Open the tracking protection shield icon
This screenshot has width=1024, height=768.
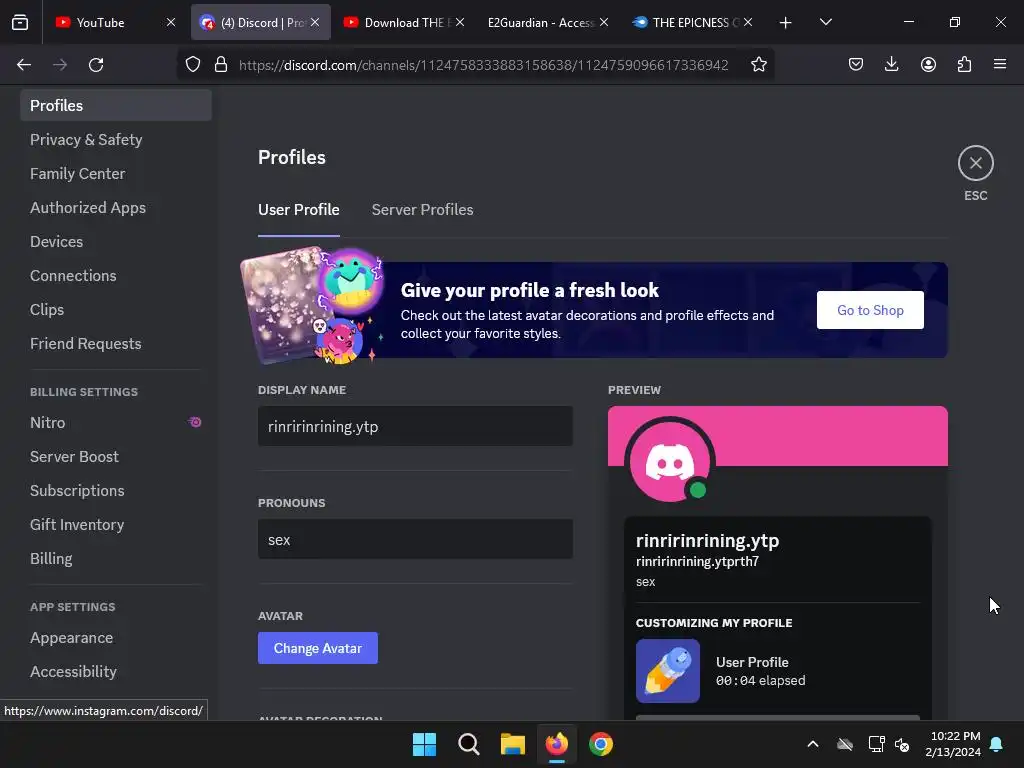click(x=193, y=65)
